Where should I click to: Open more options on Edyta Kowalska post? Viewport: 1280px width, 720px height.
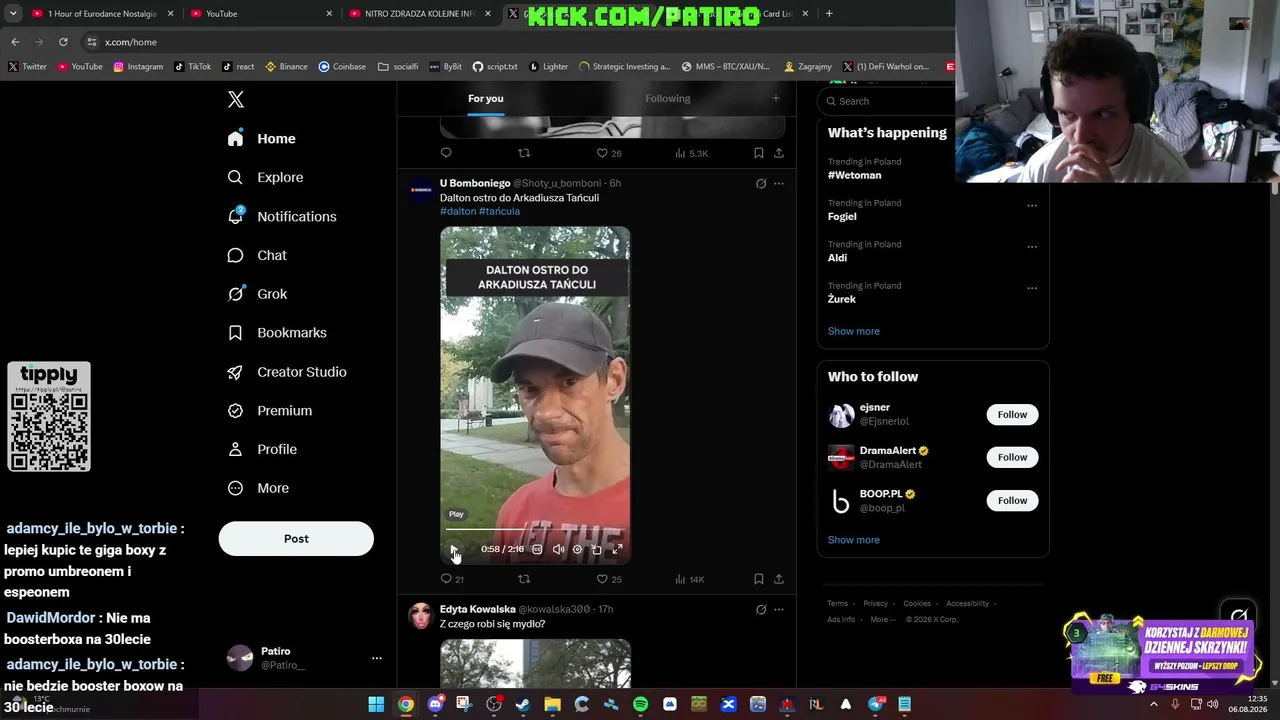pyautogui.click(x=779, y=609)
